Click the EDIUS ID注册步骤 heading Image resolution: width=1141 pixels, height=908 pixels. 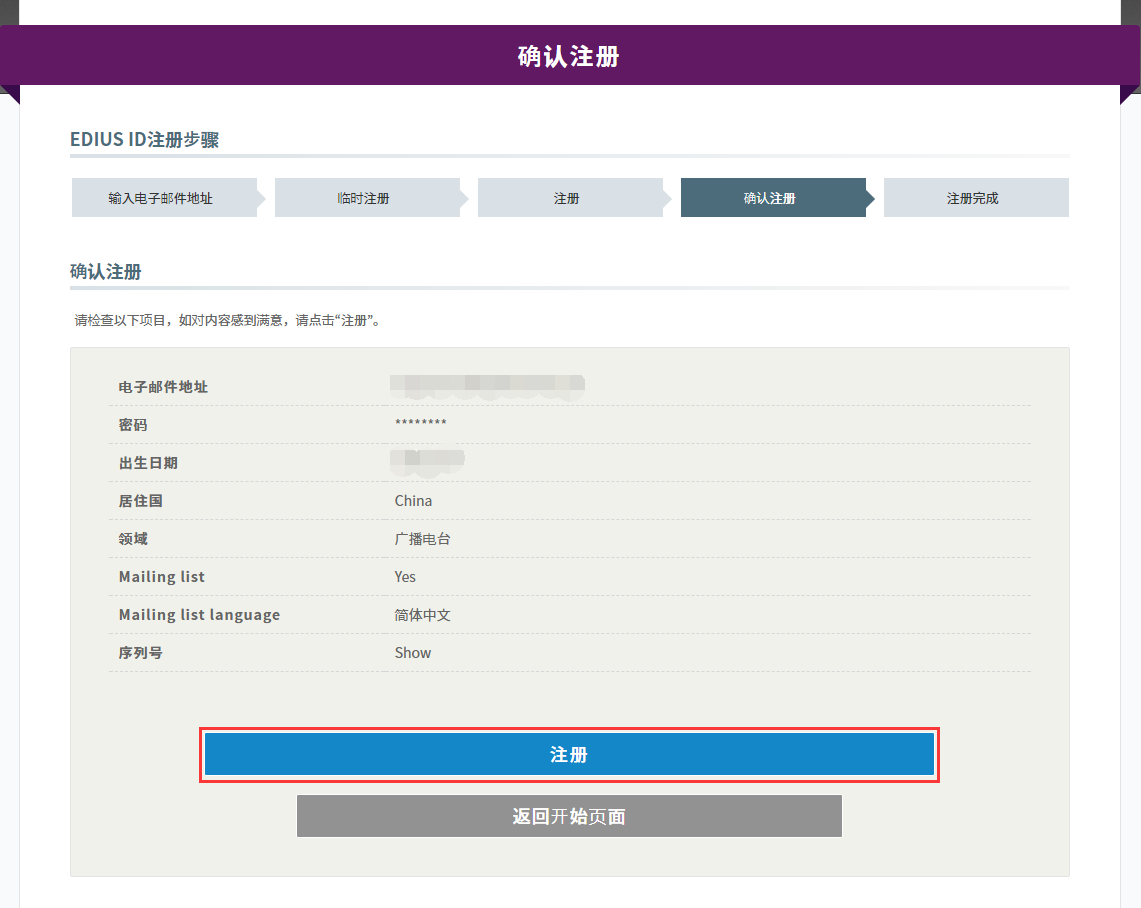[x=144, y=140]
